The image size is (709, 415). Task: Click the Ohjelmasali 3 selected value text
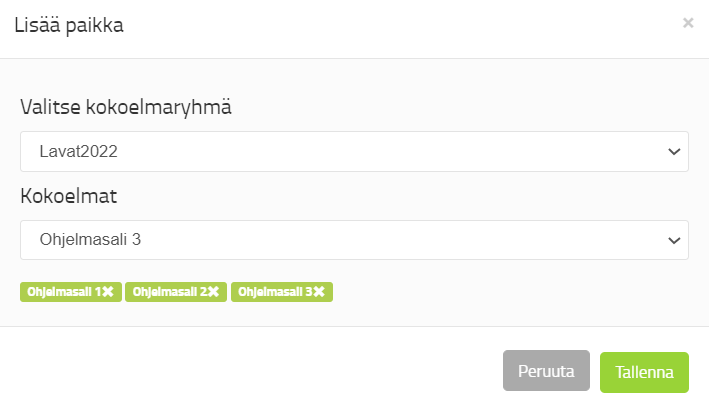[x=96, y=240]
